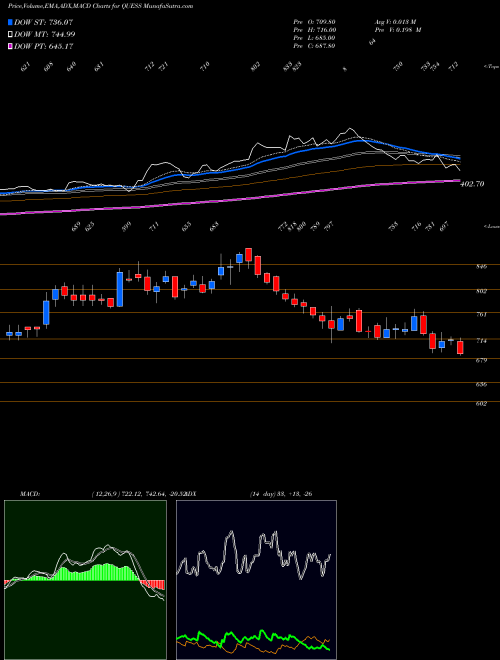
Task: Select the 'DOW PT: 645.17' label
Action: [44, 46]
